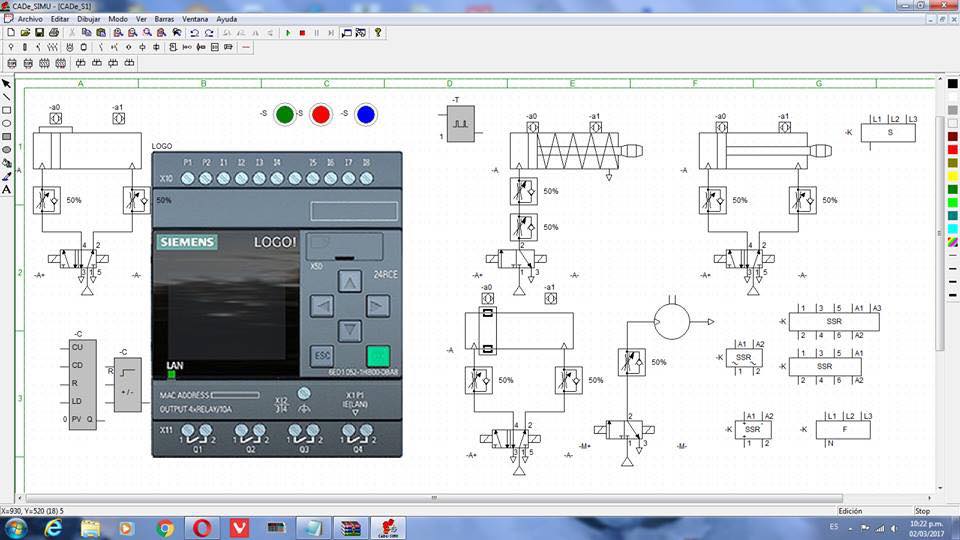Viewport: 960px width, 540px height.
Task: Pick the black color swatch
Action: pyautogui.click(x=953, y=84)
